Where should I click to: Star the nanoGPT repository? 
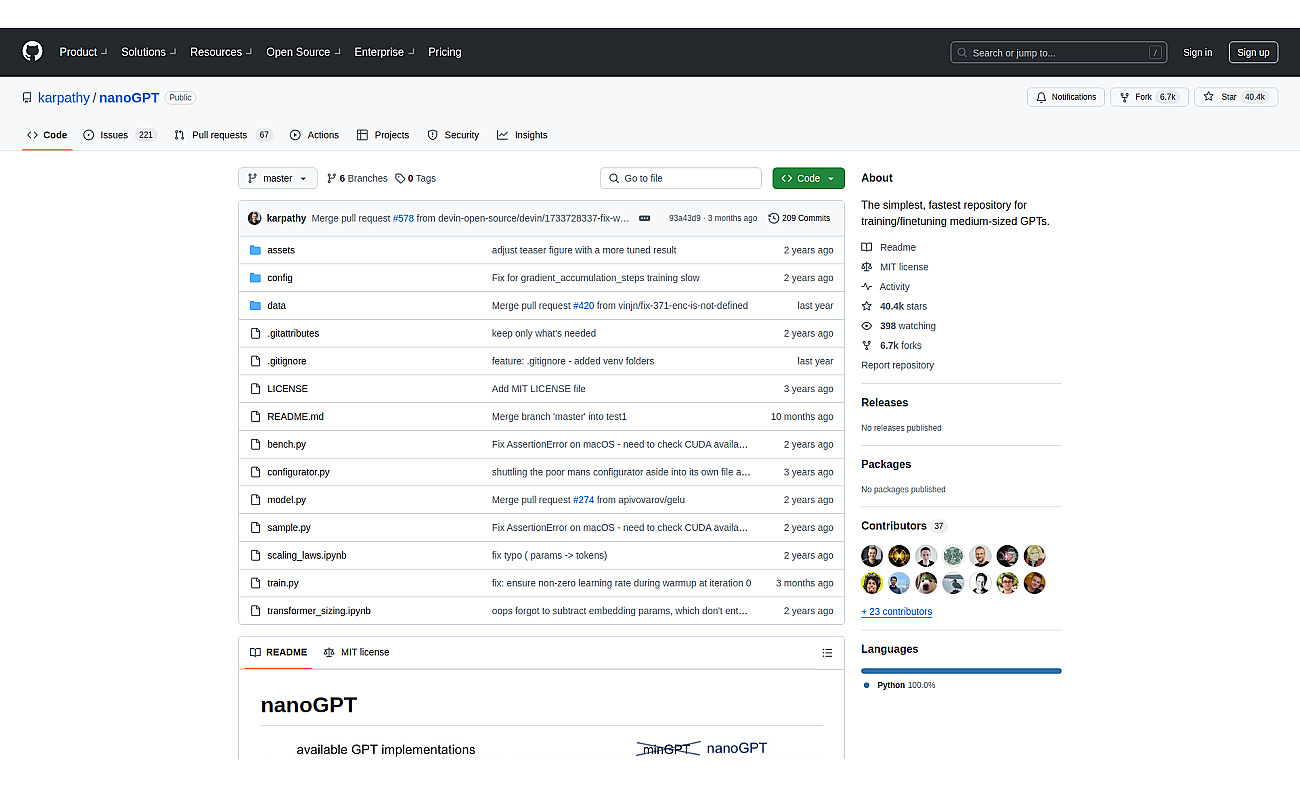1236,97
